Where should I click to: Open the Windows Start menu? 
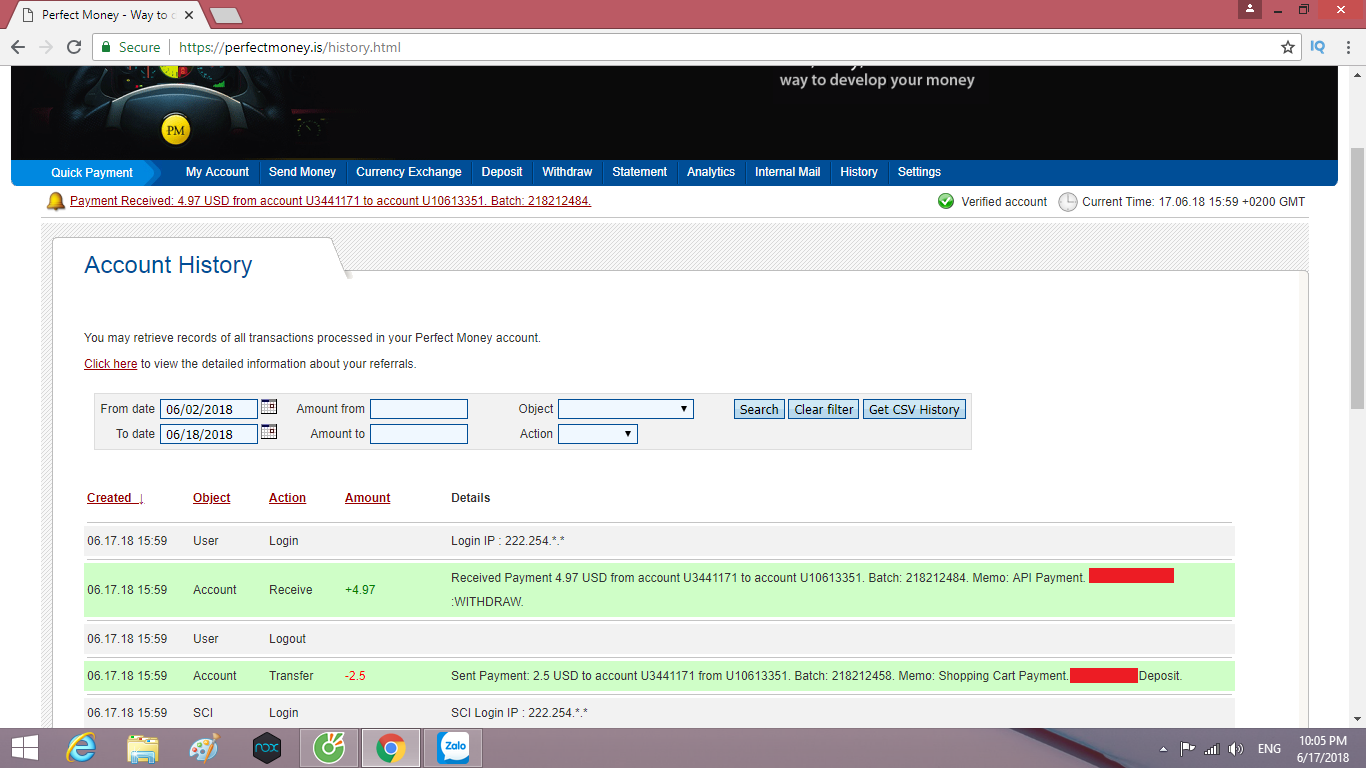(x=24, y=748)
